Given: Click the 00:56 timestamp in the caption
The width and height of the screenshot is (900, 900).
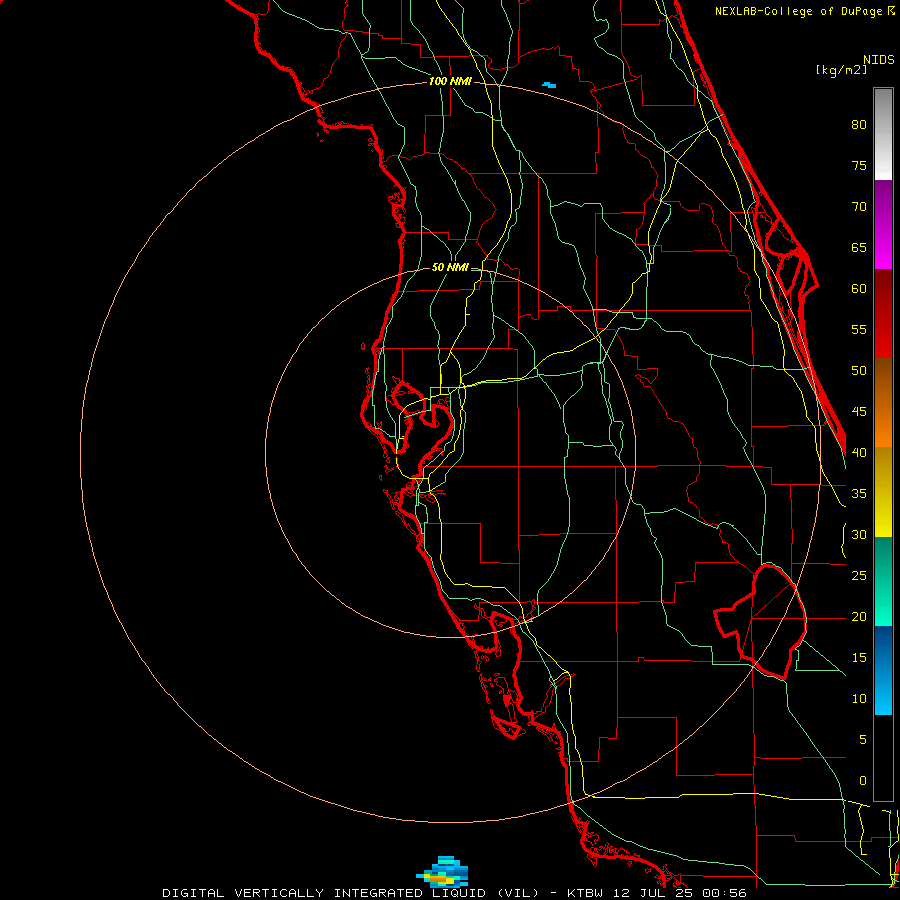Looking at the screenshot, I should pyautogui.click(x=723, y=893).
